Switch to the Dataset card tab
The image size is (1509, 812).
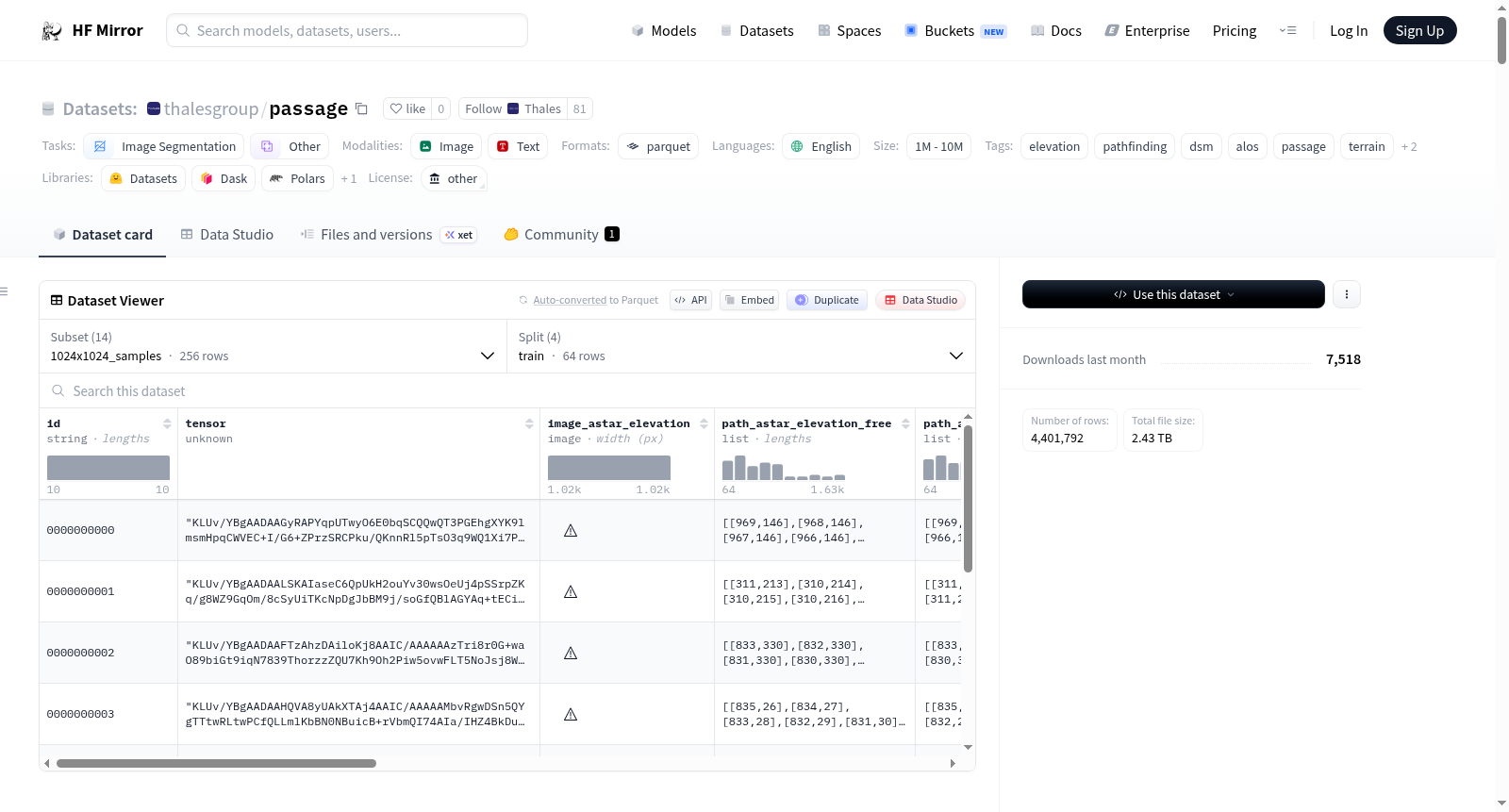coord(102,235)
